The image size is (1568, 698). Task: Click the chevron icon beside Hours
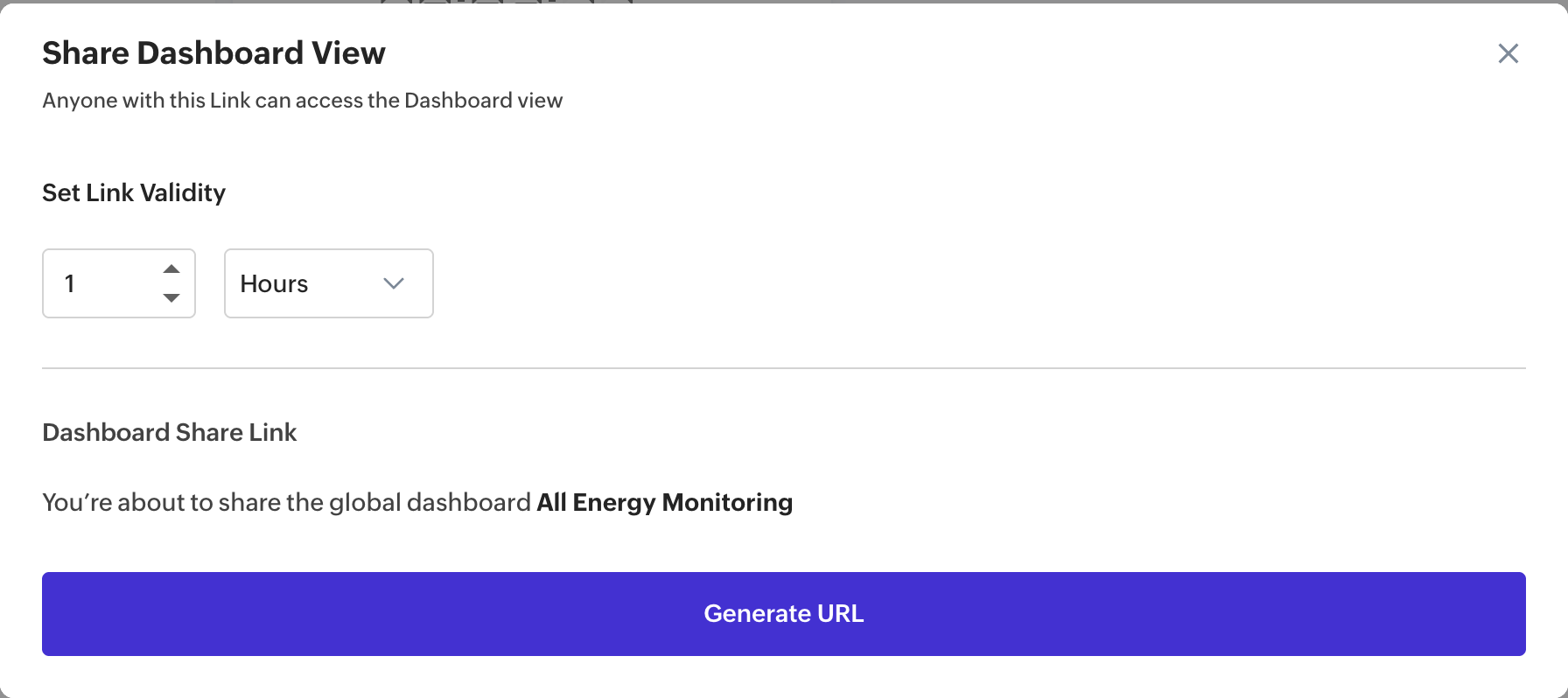pyautogui.click(x=394, y=283)
